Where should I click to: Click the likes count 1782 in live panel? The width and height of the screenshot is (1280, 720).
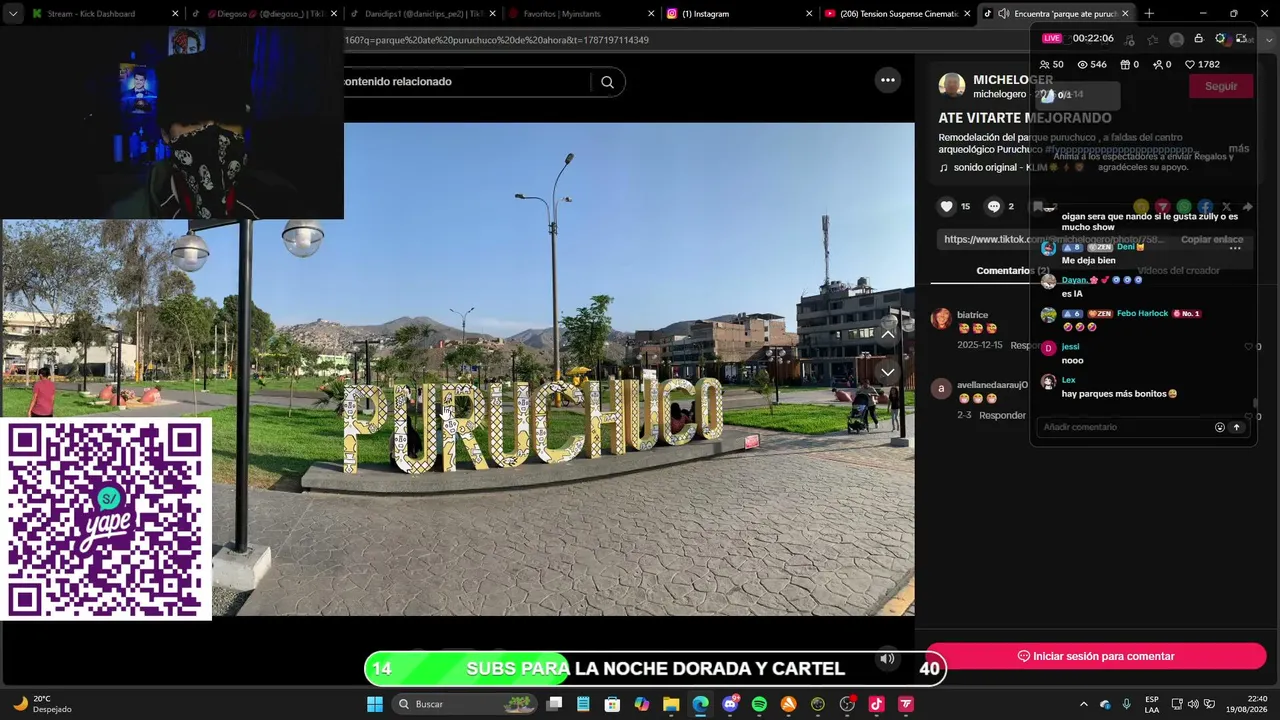[x=1202, y=64]
